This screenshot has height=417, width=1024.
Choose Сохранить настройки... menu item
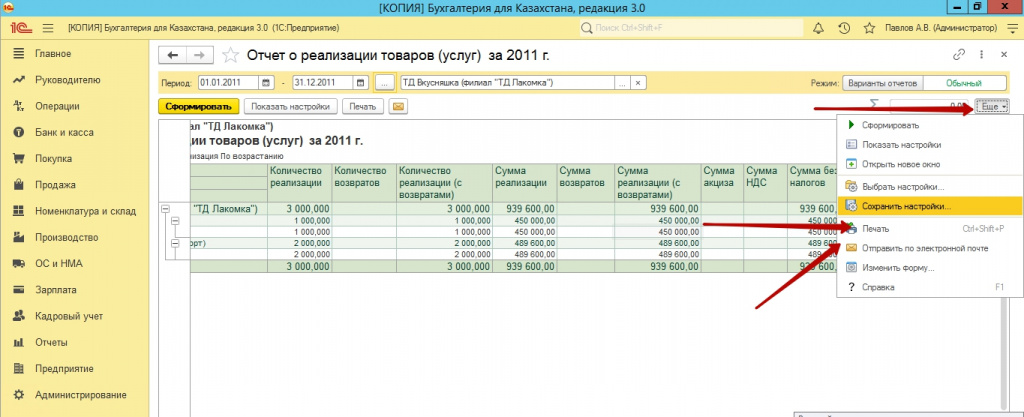point(929,206)
